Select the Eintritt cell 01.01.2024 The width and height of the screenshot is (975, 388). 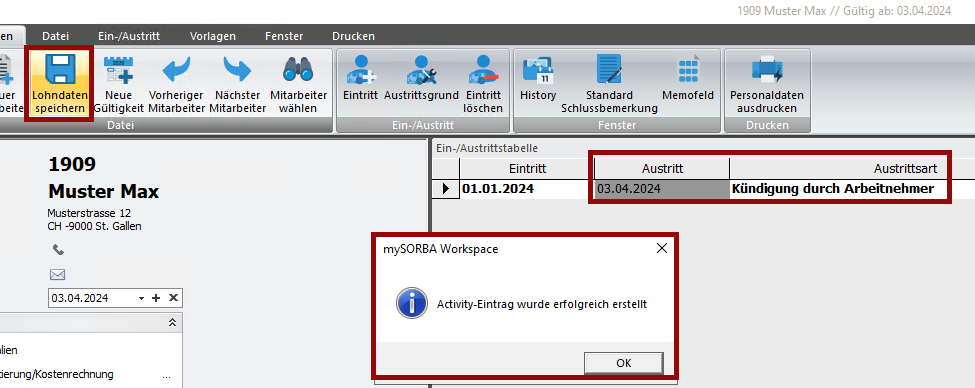527,188
